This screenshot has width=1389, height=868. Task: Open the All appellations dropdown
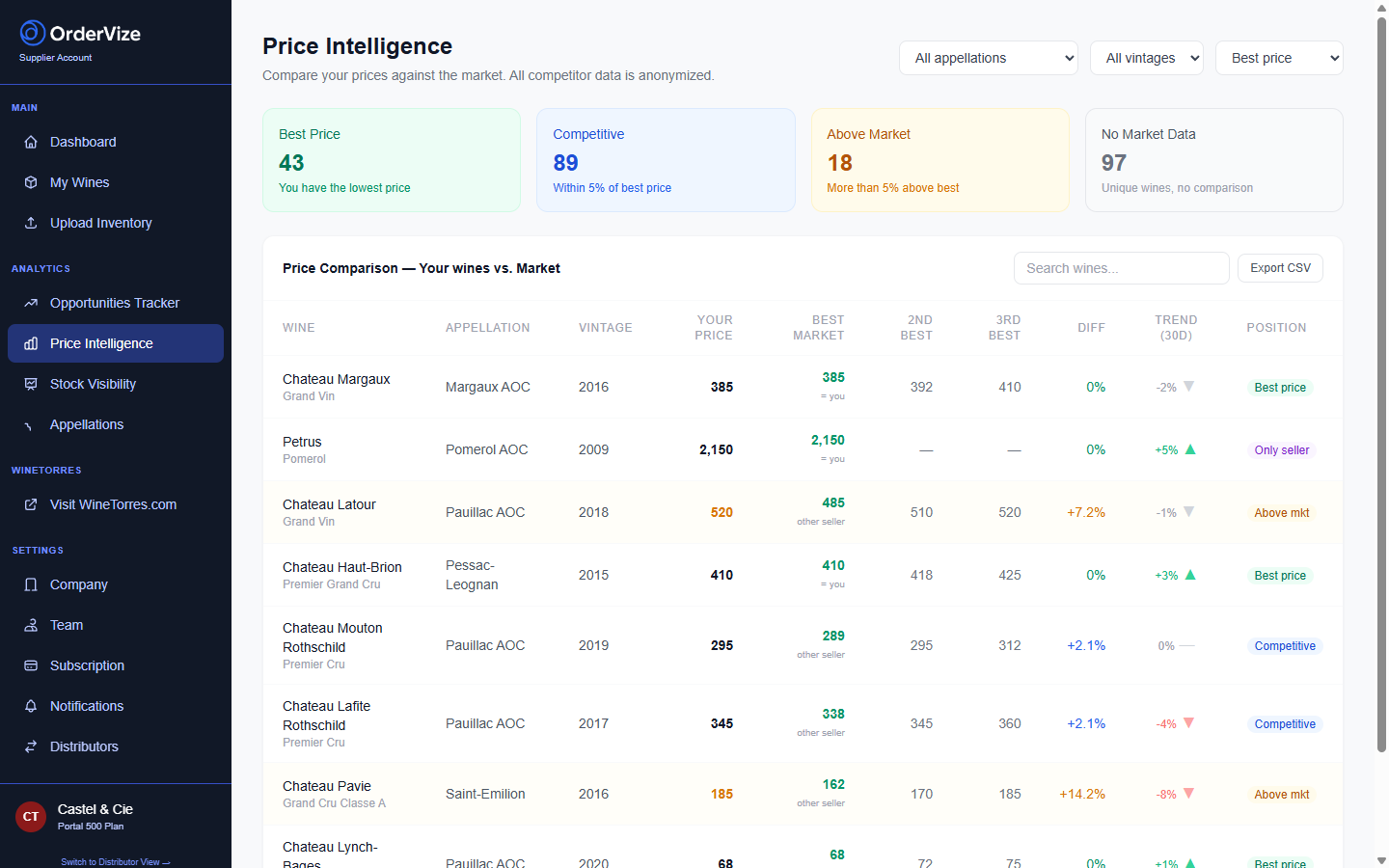pyautogui.click(x=989, y=58)
